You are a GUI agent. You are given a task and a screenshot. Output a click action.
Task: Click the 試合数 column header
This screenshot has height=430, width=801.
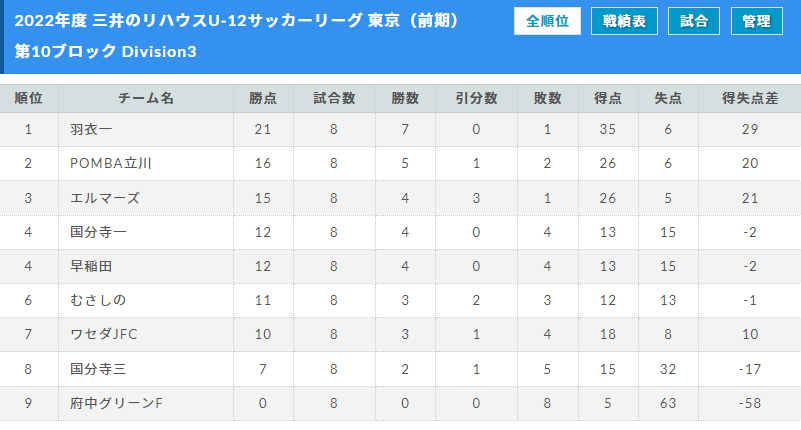(x=334, y=98)
